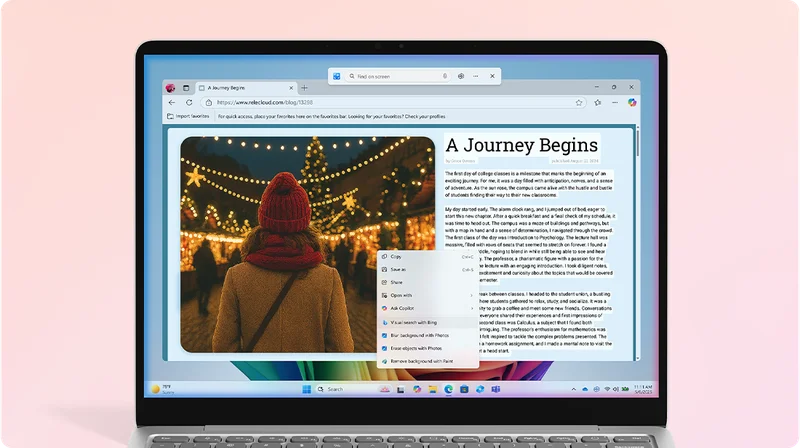Open the tab actions menu icon
Image resolution: width=800 pixels, height=448 pixels.
[186, 88]
